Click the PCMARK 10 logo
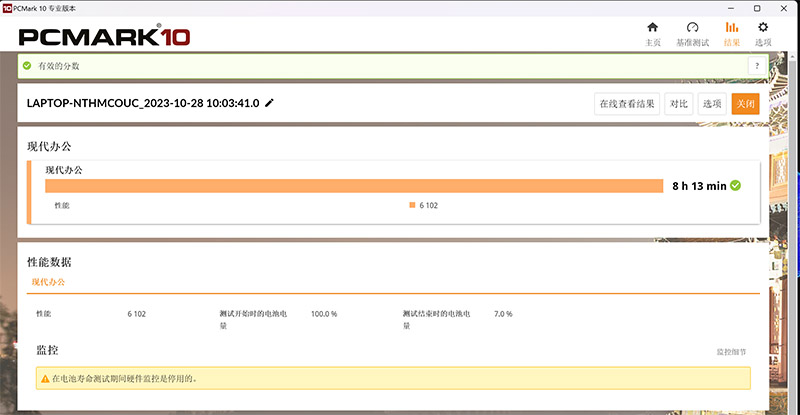This screenshot has width=800, height=415. 105,36
